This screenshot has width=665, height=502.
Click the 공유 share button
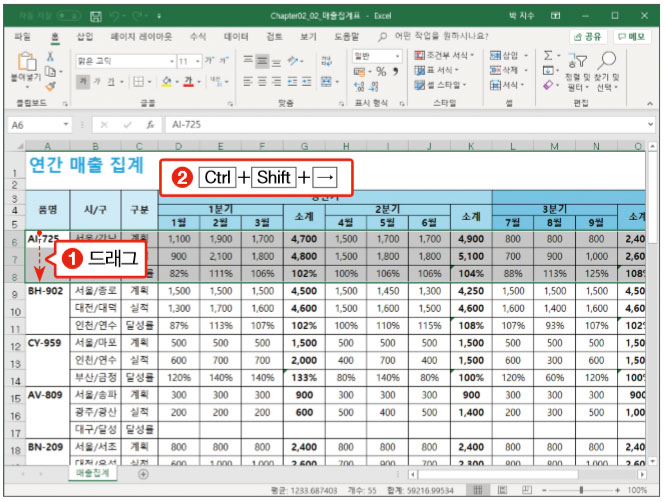tap(588, 37)
